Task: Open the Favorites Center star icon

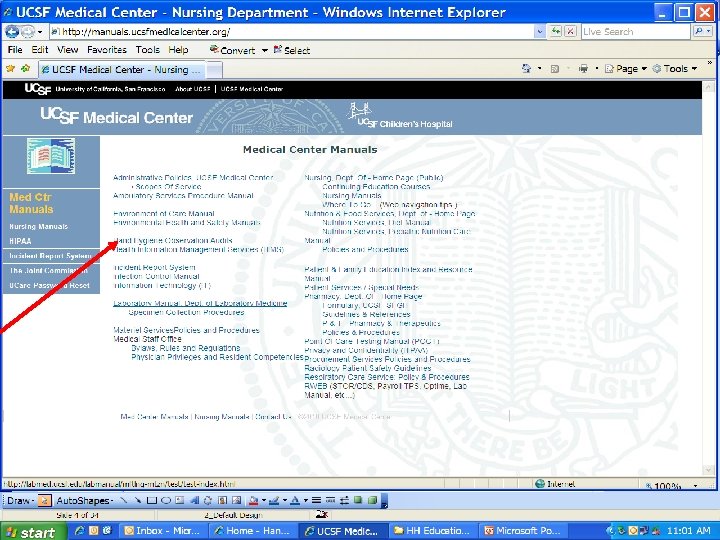Action: [10, 68]
